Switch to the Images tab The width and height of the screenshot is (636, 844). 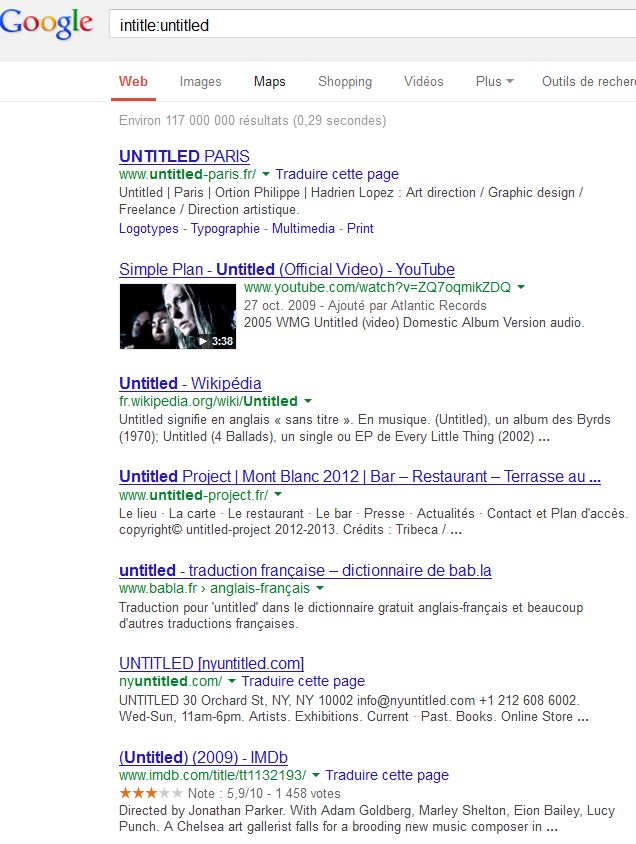pos(200,82)
